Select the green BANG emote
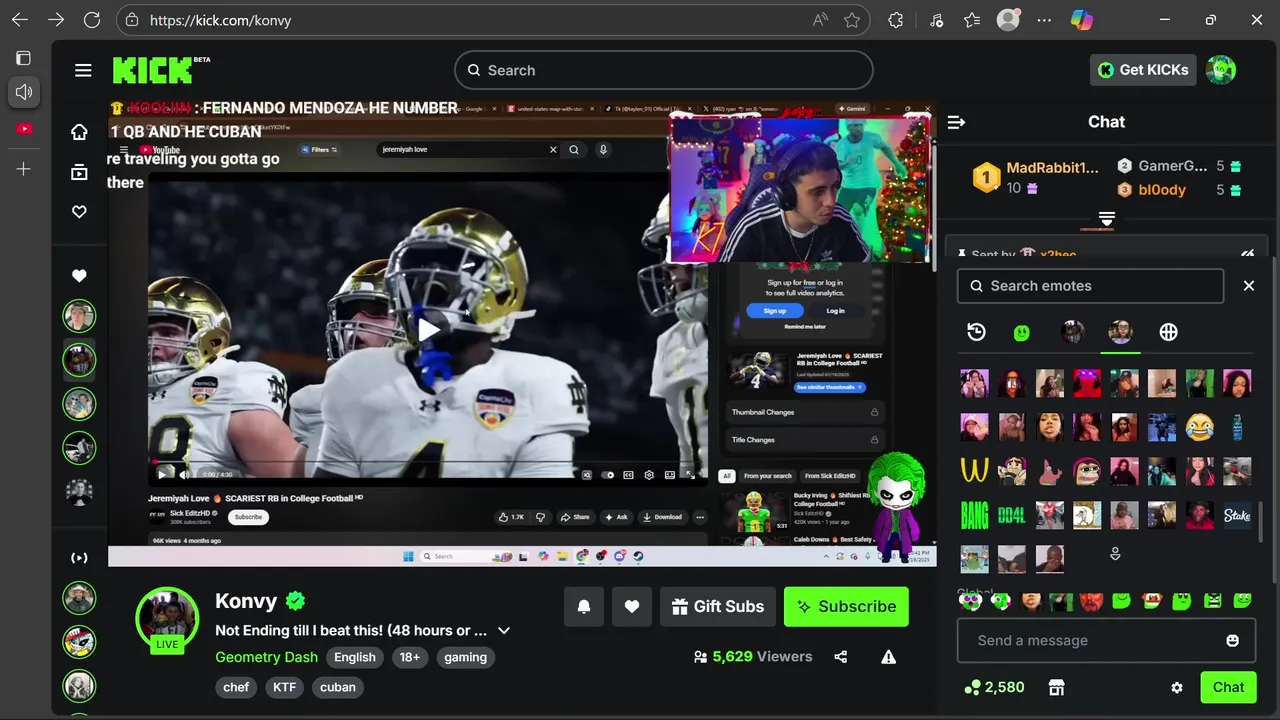The width and height of the screenshot is (1280, 720). tap(974, 515)
